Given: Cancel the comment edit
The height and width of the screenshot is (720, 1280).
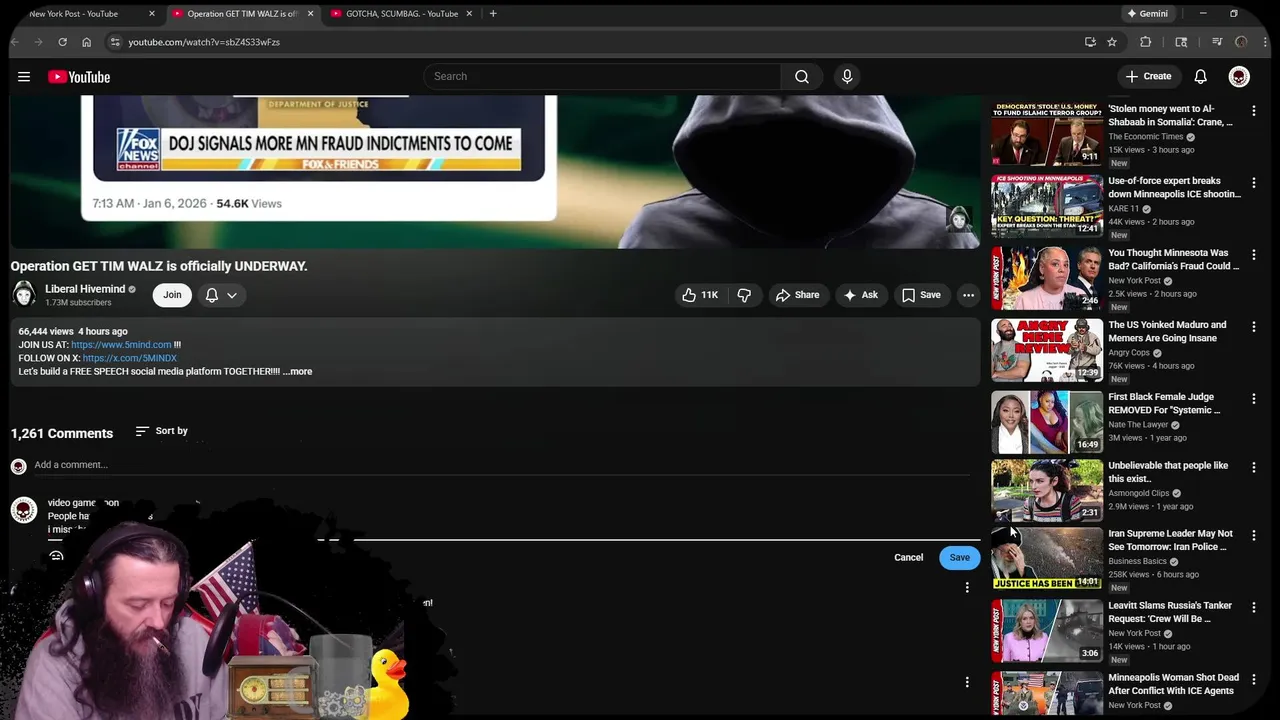Looking at the screenshot, I should click(908, 558).
